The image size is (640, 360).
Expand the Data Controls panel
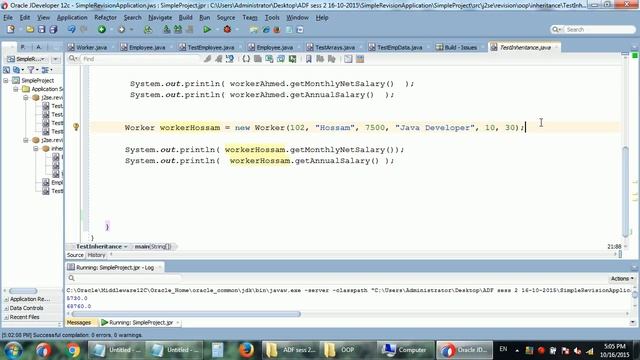6,308
